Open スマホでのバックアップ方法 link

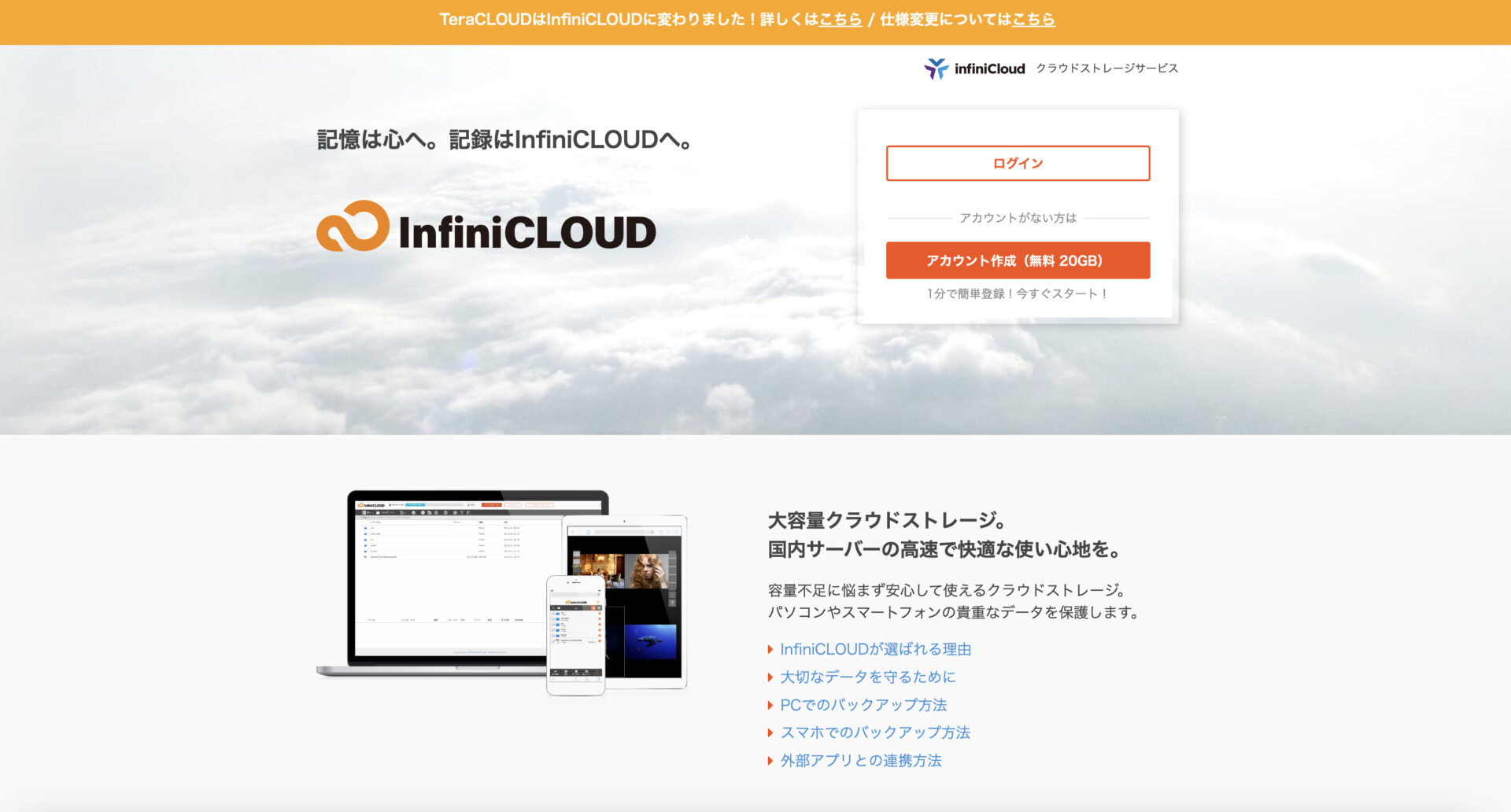(x=875, y=733)
